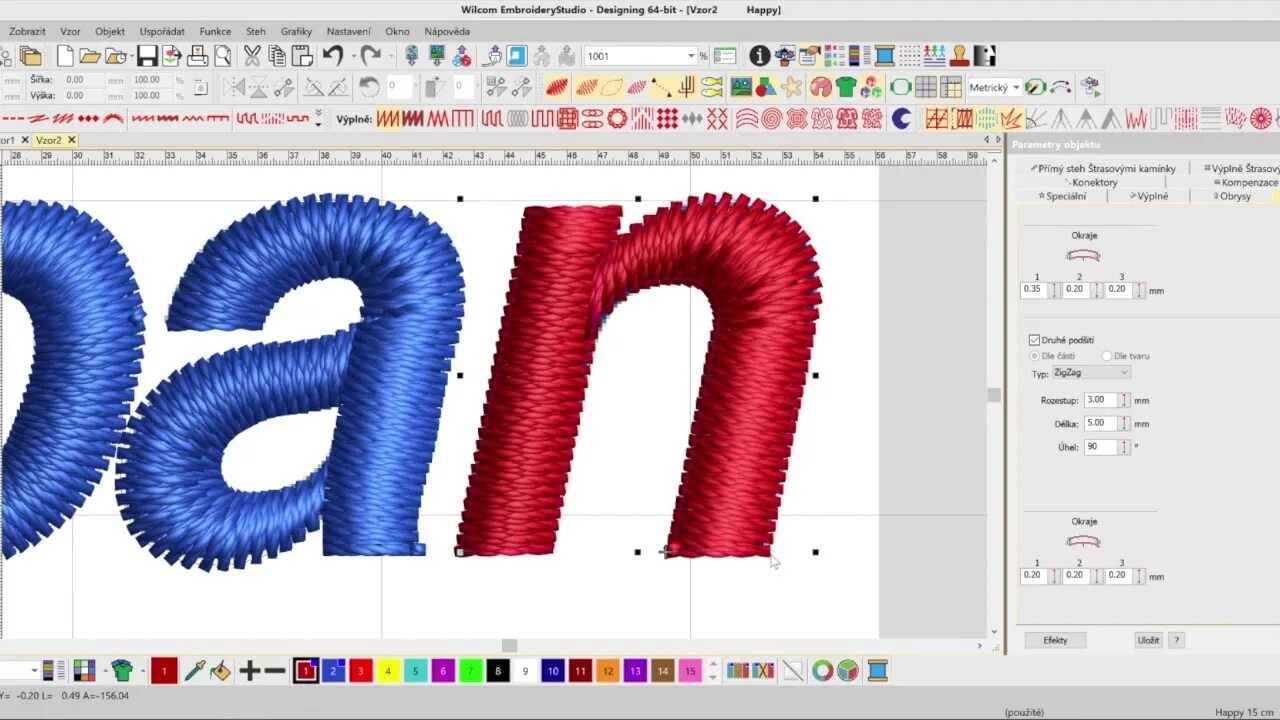Open the Zobrazit menu
Image resolution: width=1280 pixels, height=720 pixels.
(27, 32)
